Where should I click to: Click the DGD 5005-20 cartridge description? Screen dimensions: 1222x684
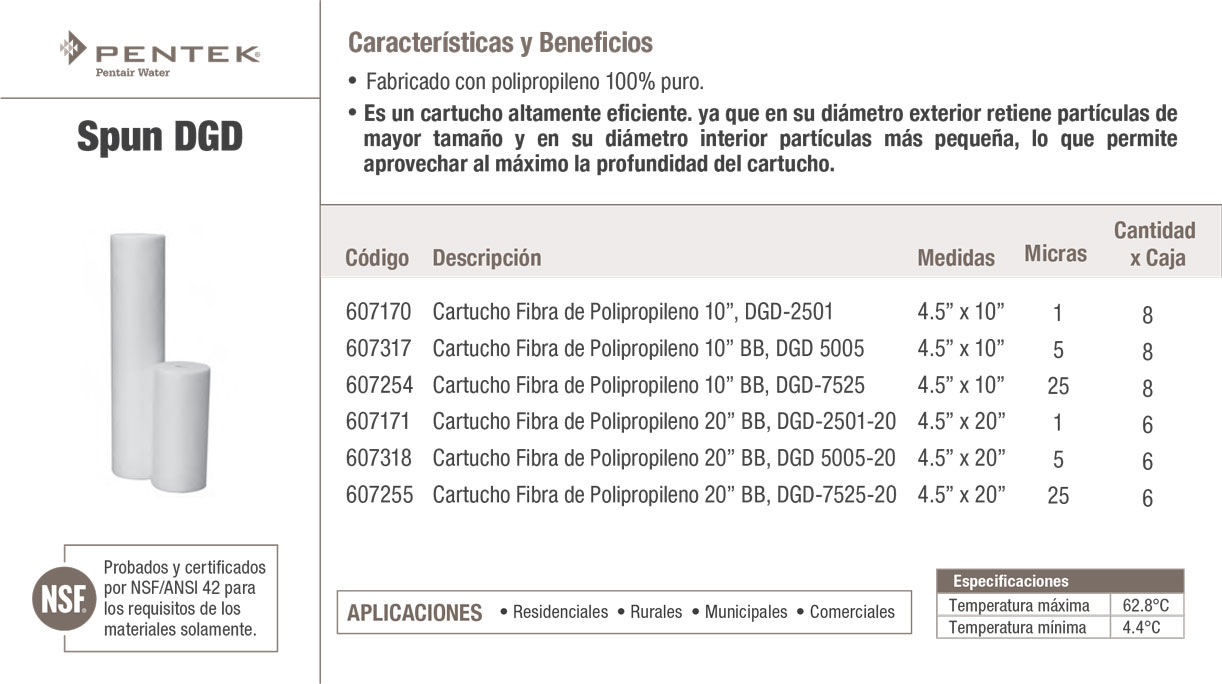pos(664,458)
